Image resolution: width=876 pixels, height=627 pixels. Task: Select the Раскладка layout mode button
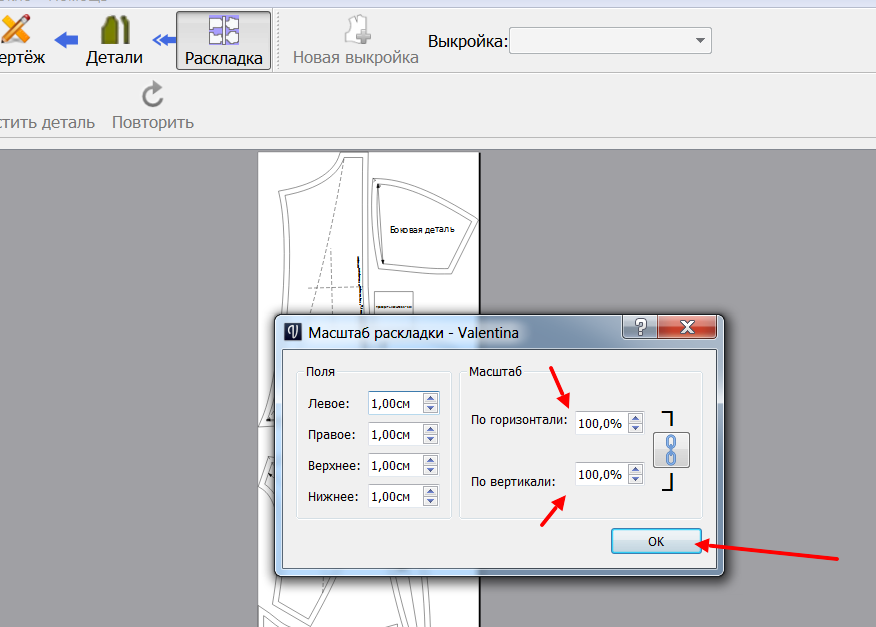click(x=224, y=40)
